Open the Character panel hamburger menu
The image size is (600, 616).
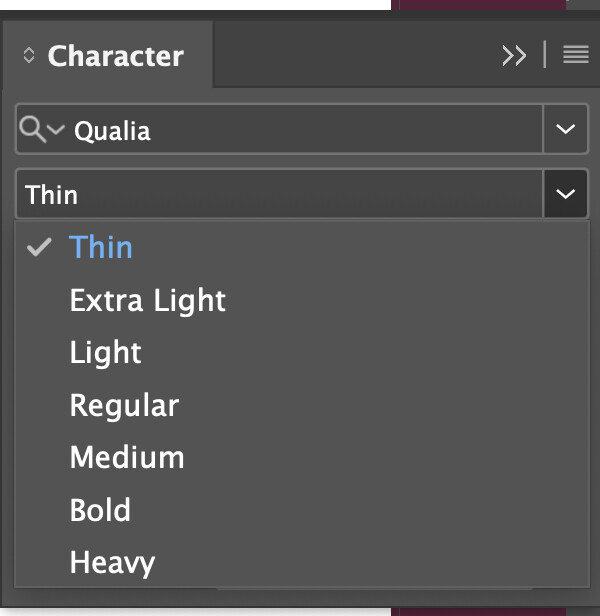[575, 56]
